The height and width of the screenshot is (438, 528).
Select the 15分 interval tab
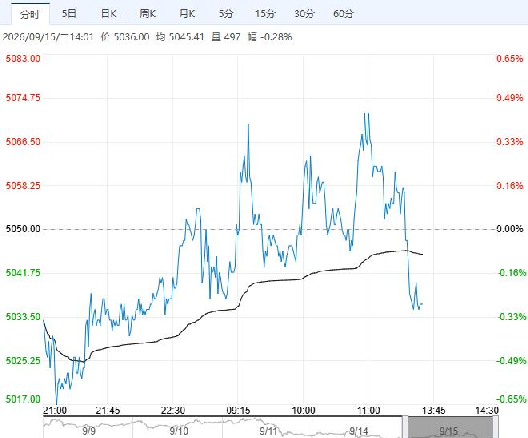point(265,14)
